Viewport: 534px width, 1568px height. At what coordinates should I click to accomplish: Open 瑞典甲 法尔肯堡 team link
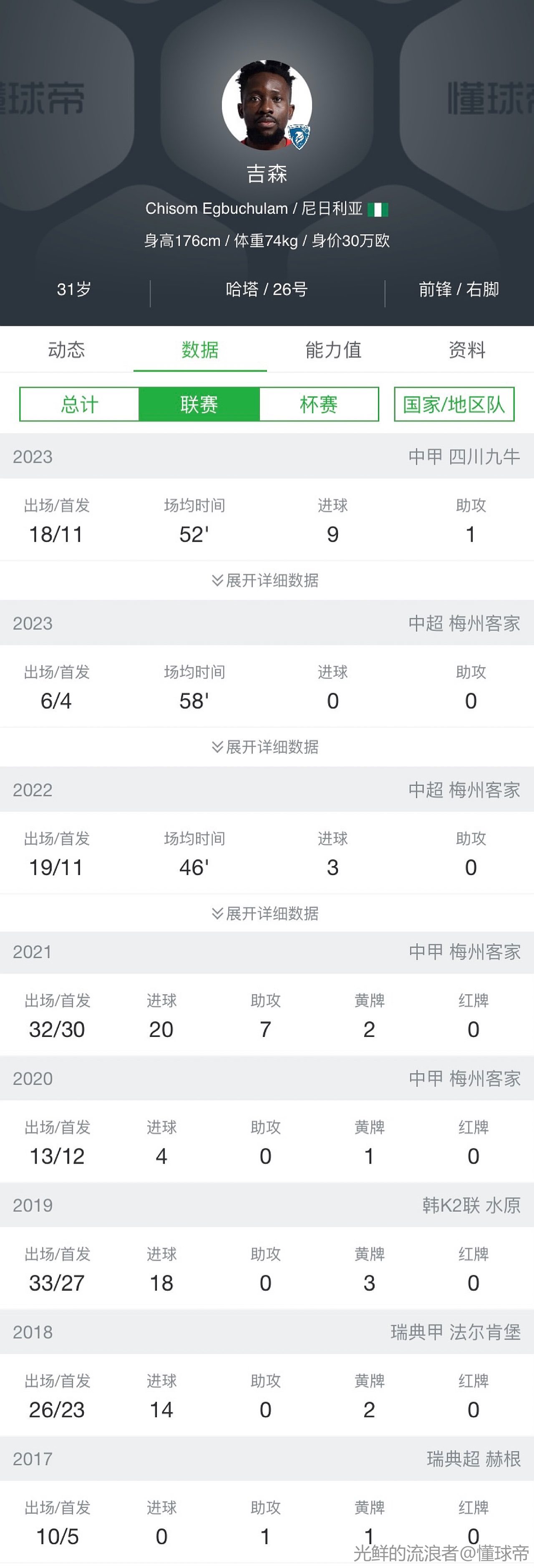click(456, 1332)
